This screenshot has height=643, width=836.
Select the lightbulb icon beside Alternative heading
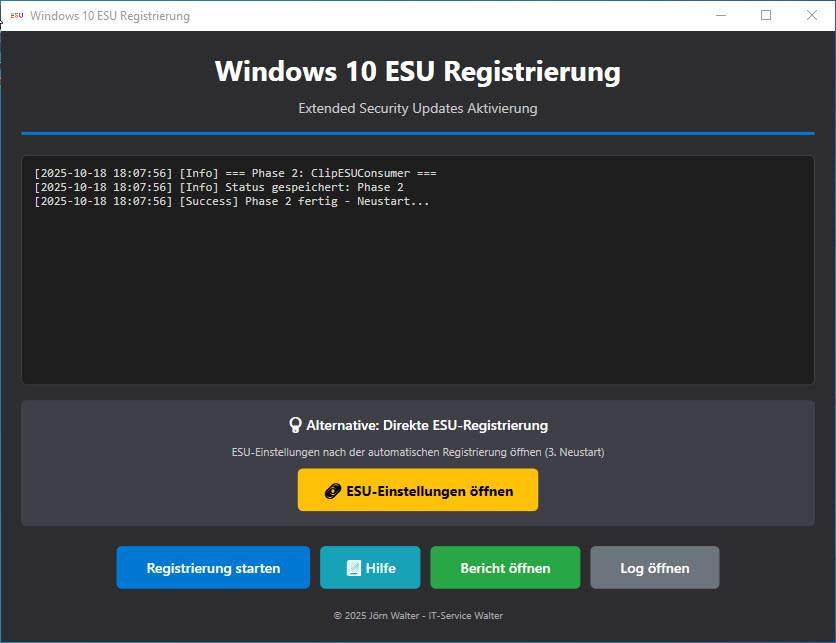[294, 424]
